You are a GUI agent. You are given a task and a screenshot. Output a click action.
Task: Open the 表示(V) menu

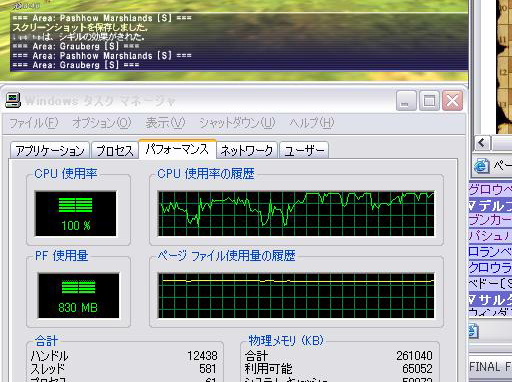(x=165, y=123)
